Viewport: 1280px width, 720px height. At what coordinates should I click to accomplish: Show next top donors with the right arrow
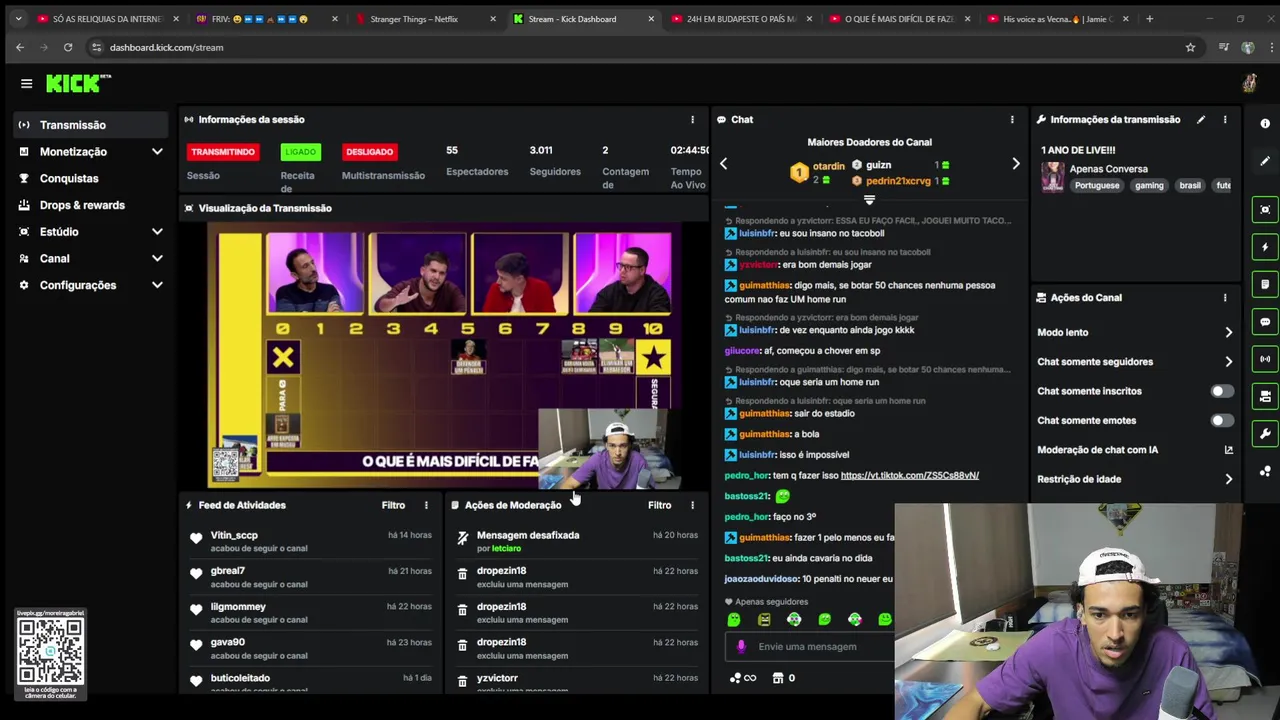coord(1015,164)
